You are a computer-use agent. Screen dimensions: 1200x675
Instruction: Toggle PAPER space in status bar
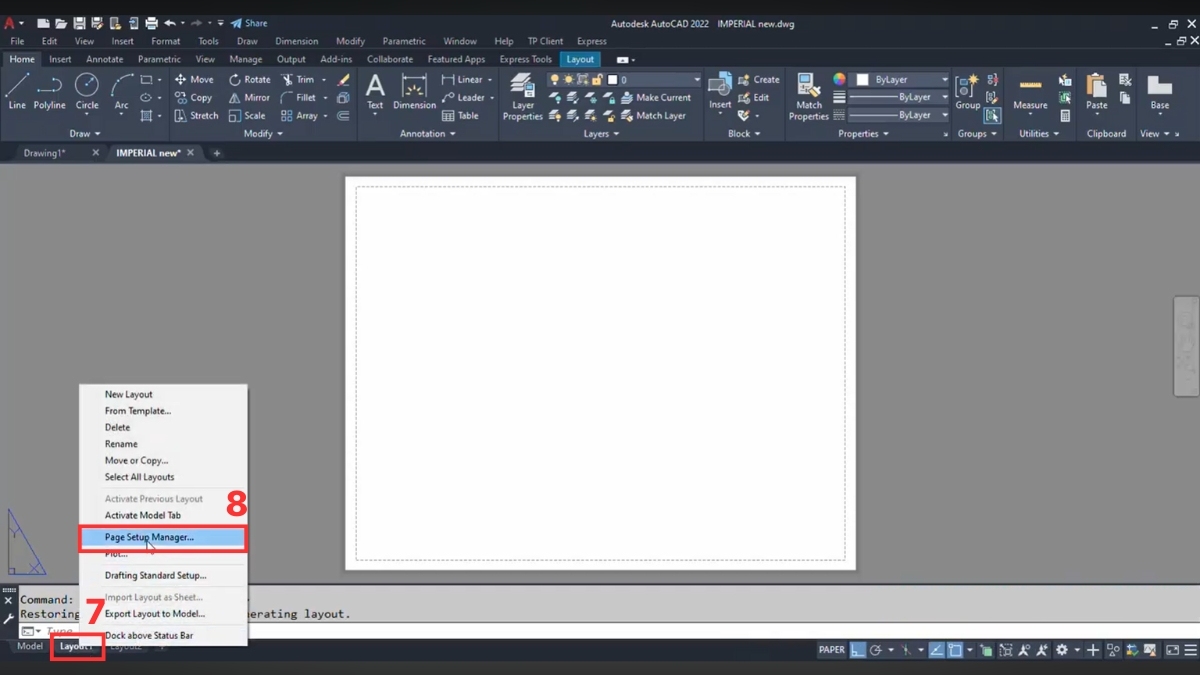(832, 650)
